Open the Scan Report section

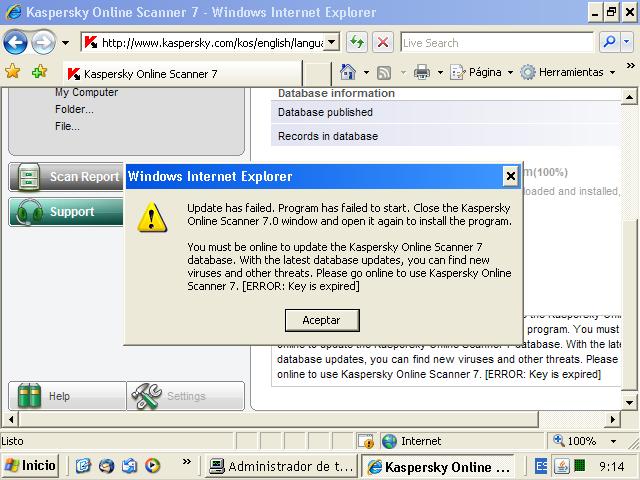[66, 177]
